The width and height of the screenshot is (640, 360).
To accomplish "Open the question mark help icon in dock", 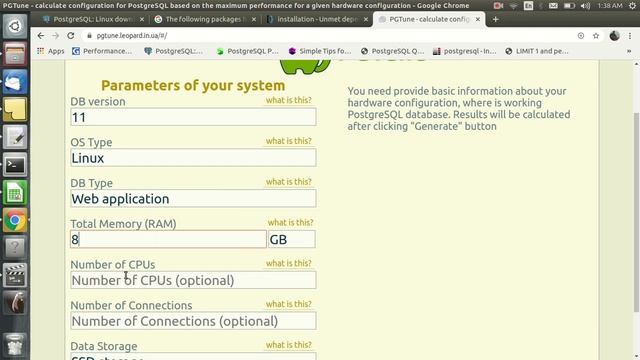I will tap(15, 247).
